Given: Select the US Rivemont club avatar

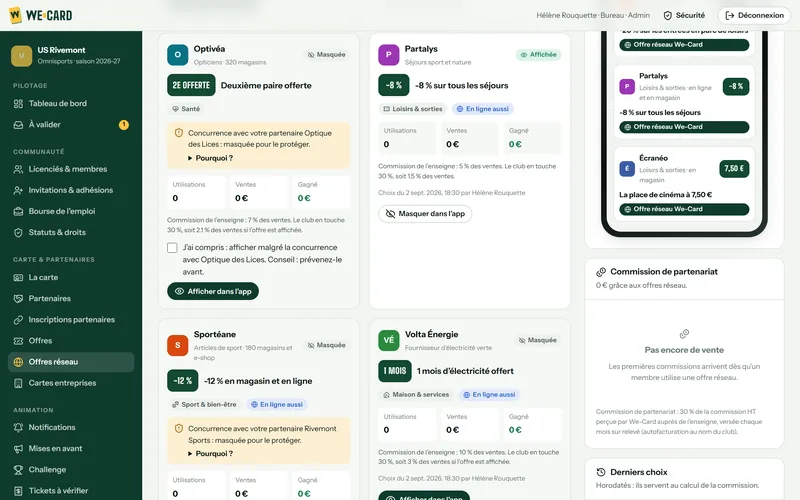Looking at the screenshot, I should [x=21, y=56].
